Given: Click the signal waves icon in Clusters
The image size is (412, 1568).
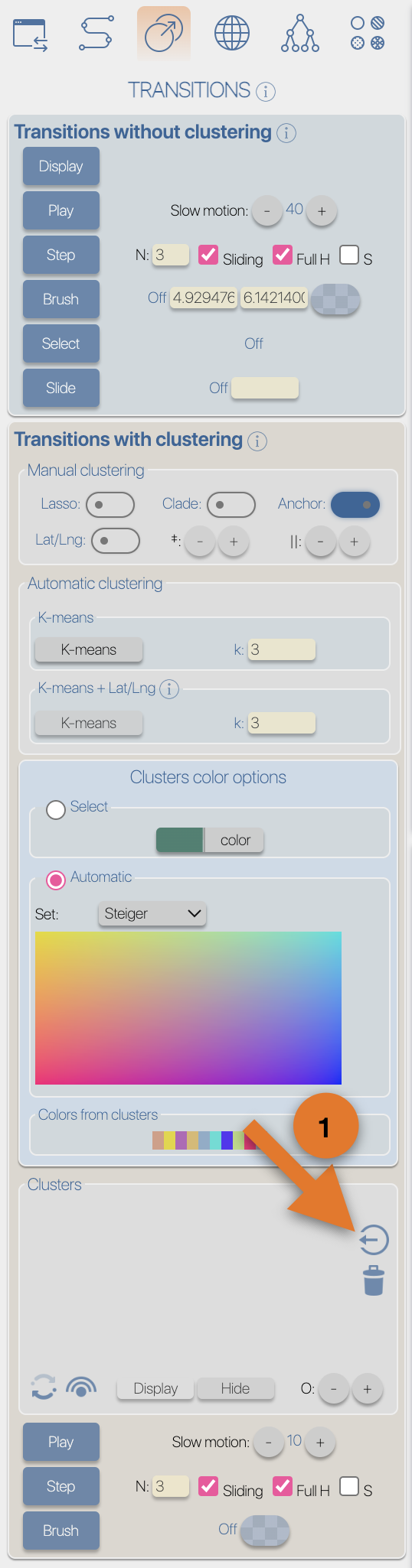Looking at the screenshot, I should [81, 1387].
